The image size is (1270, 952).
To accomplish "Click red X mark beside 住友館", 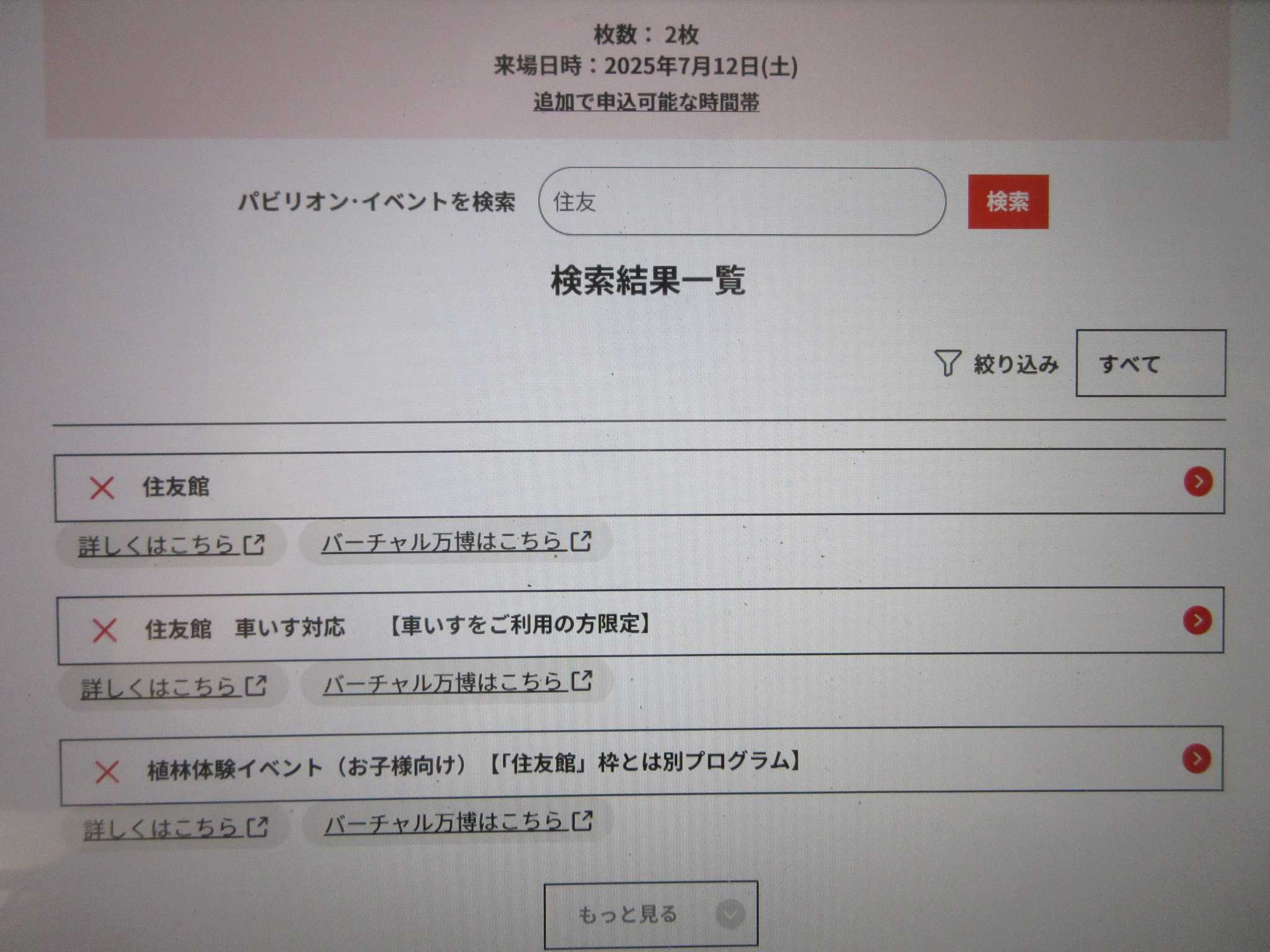I will [x=102, y=488].
